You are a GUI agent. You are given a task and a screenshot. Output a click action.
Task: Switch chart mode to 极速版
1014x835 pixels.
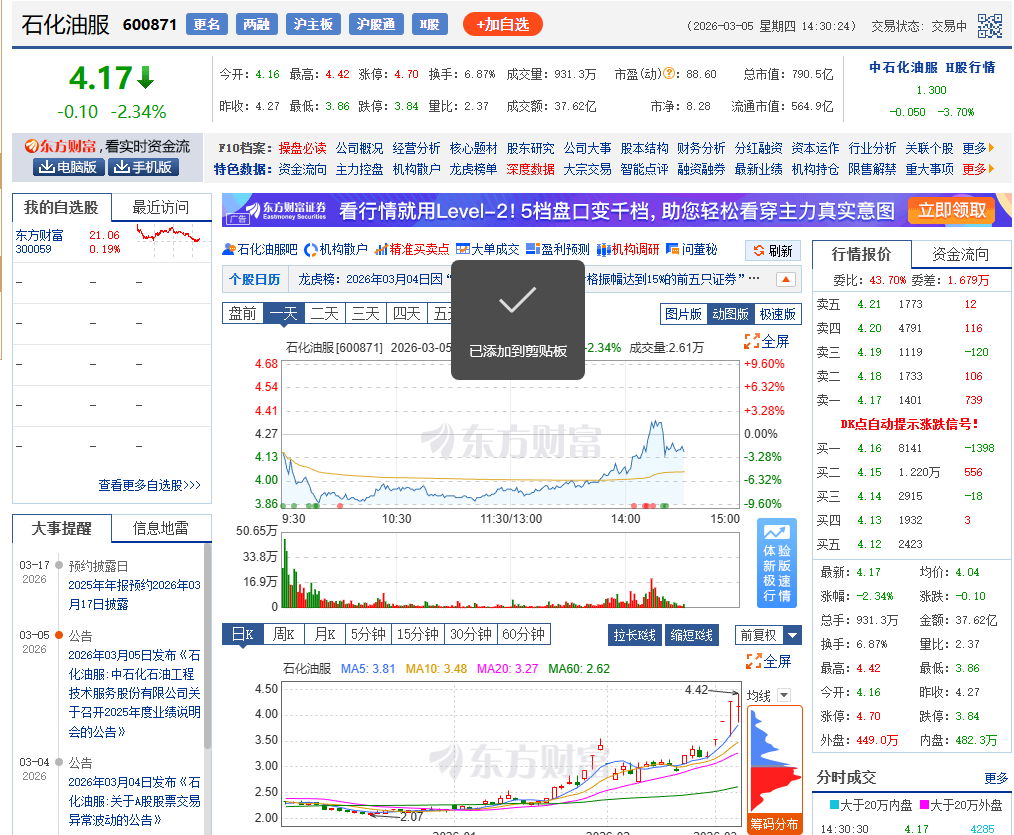pyautogui.click(x=777, y=314)
